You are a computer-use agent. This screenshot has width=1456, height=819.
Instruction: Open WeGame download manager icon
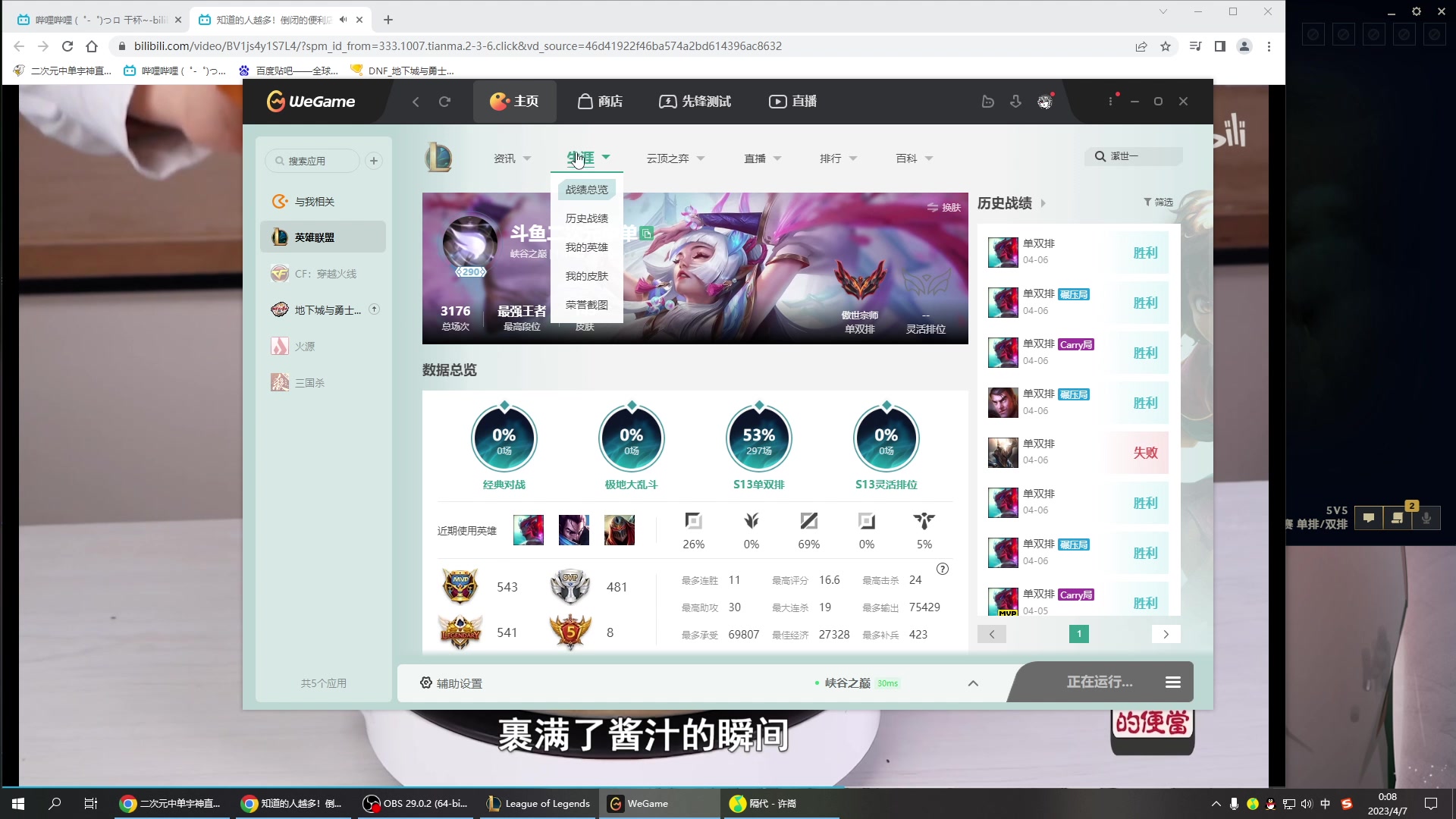(x=1016, y=102)
